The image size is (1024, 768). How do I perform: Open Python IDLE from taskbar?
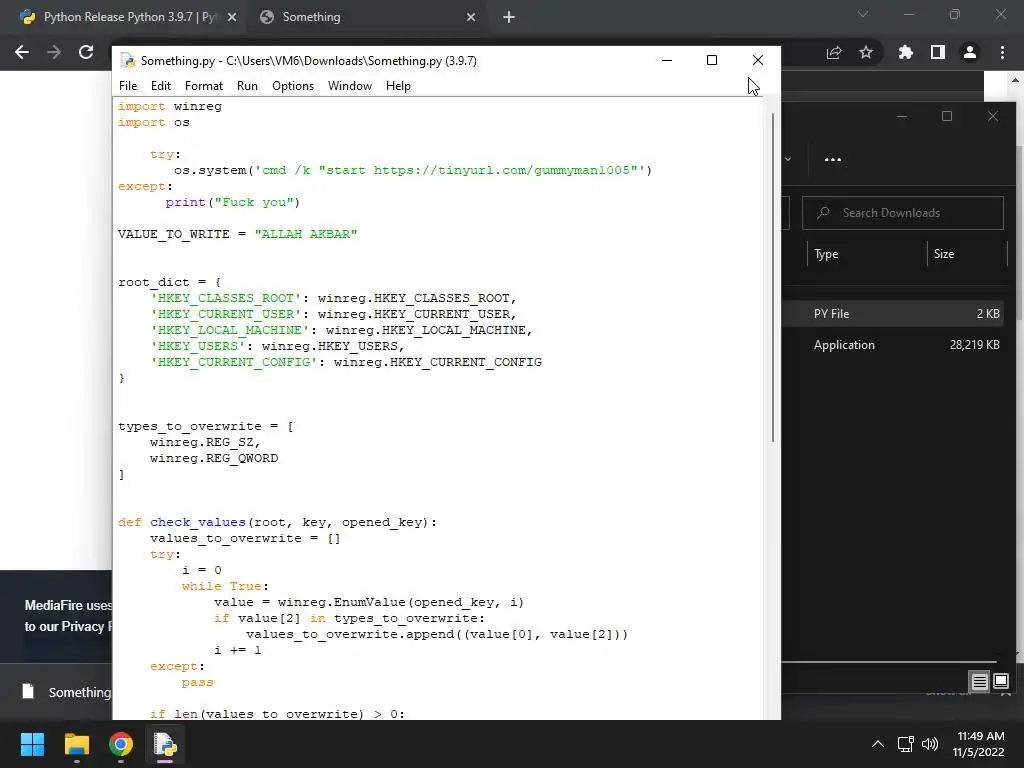(165, 744)
